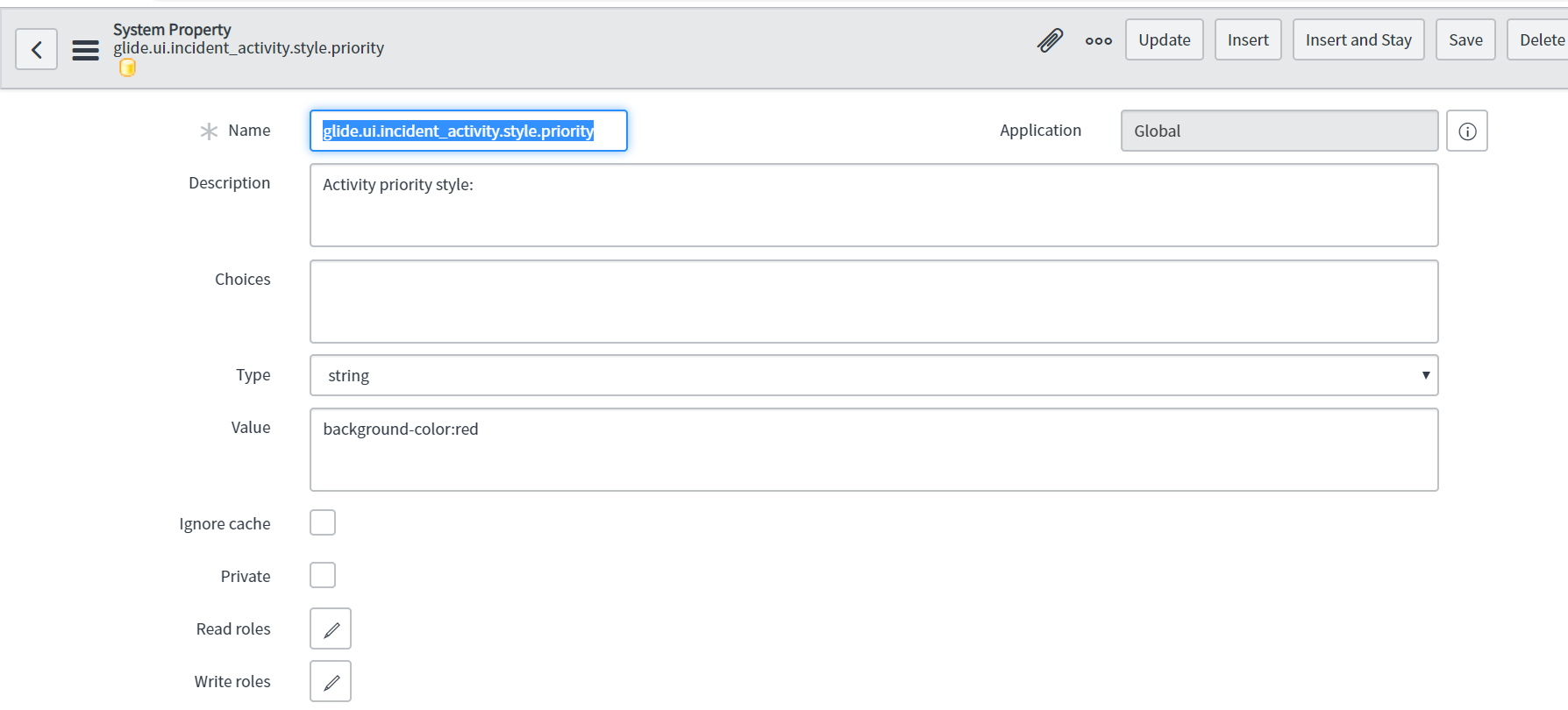Click the Description field label
The width and height of the screenshot is (1568, 710).
coord(230,183)
